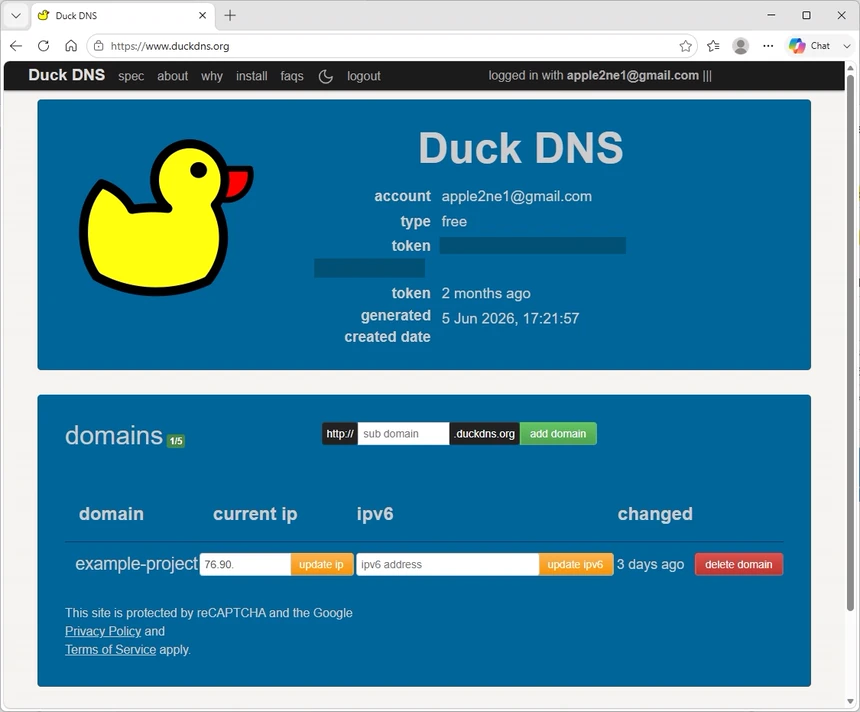This screenshot has width=860, height=712.
Task: Log out of Duck DNS
Action: coord(364,76)
